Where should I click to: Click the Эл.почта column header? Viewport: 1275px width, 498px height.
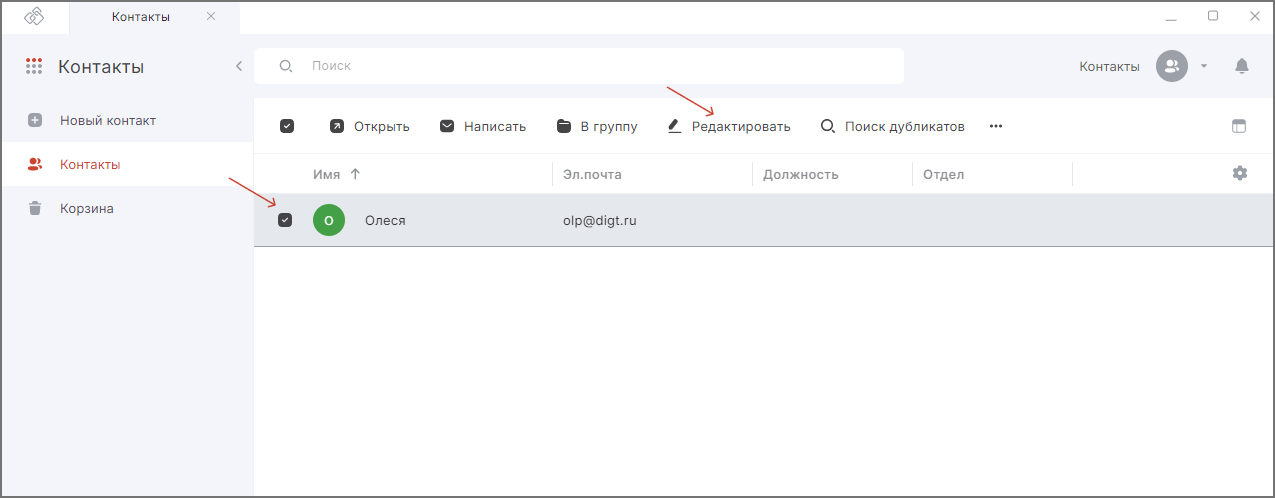592,174
